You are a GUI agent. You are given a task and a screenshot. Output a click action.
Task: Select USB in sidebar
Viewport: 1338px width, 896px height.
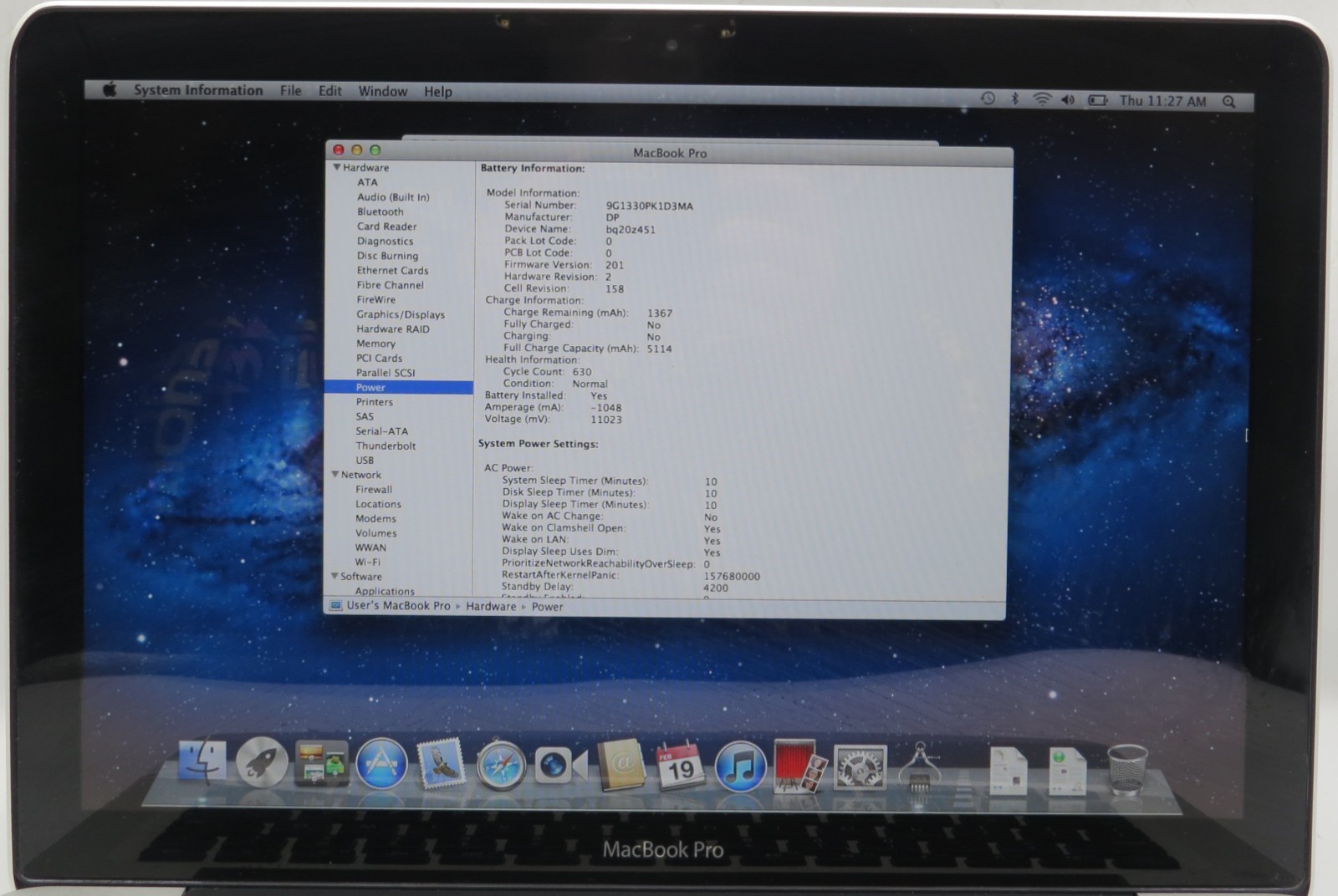(x=365, y=460)
